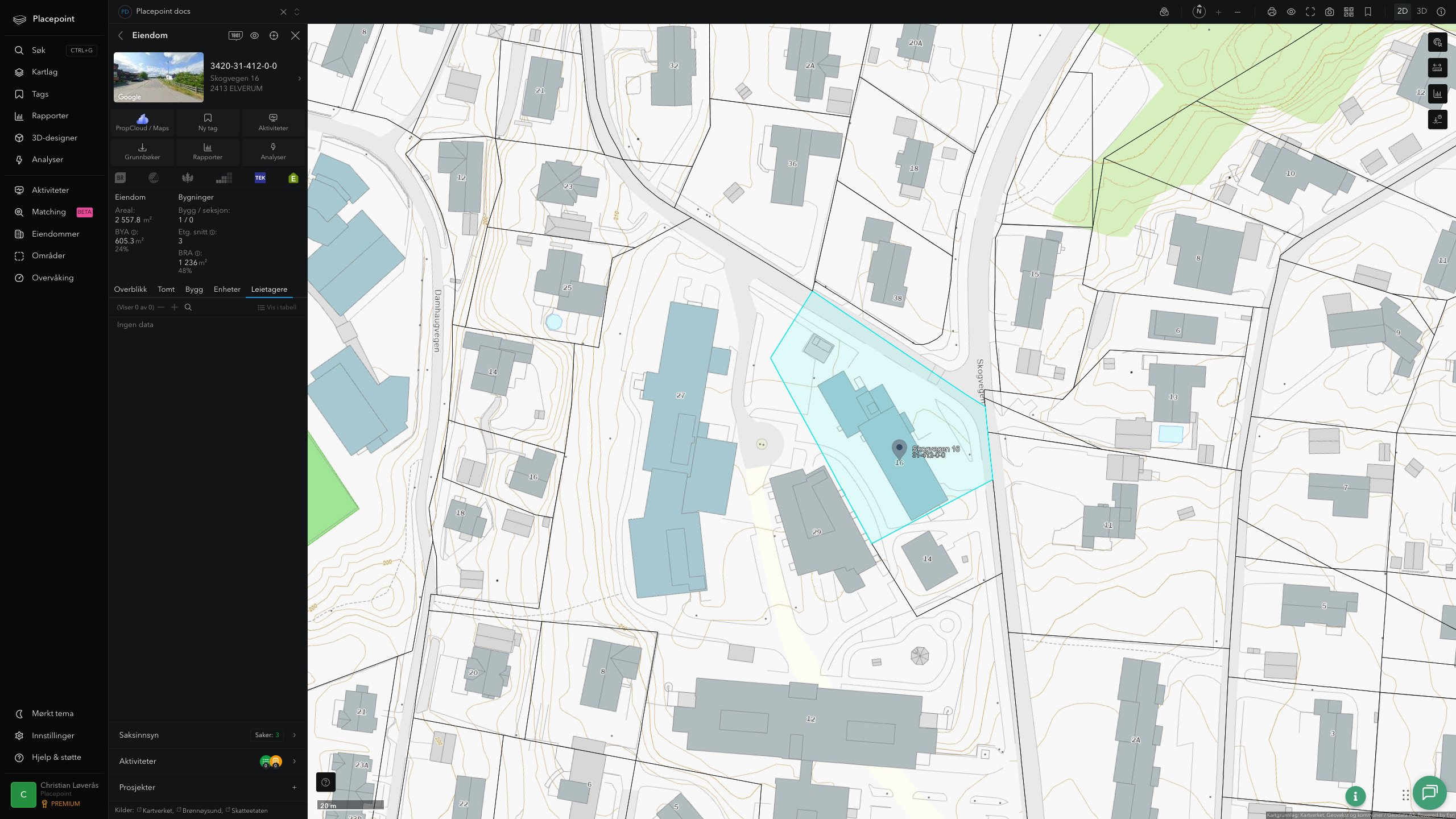This screenshot has height=819, width=1456.
Task: Print the map via printer icon
Action: (x=1272, y=11)
